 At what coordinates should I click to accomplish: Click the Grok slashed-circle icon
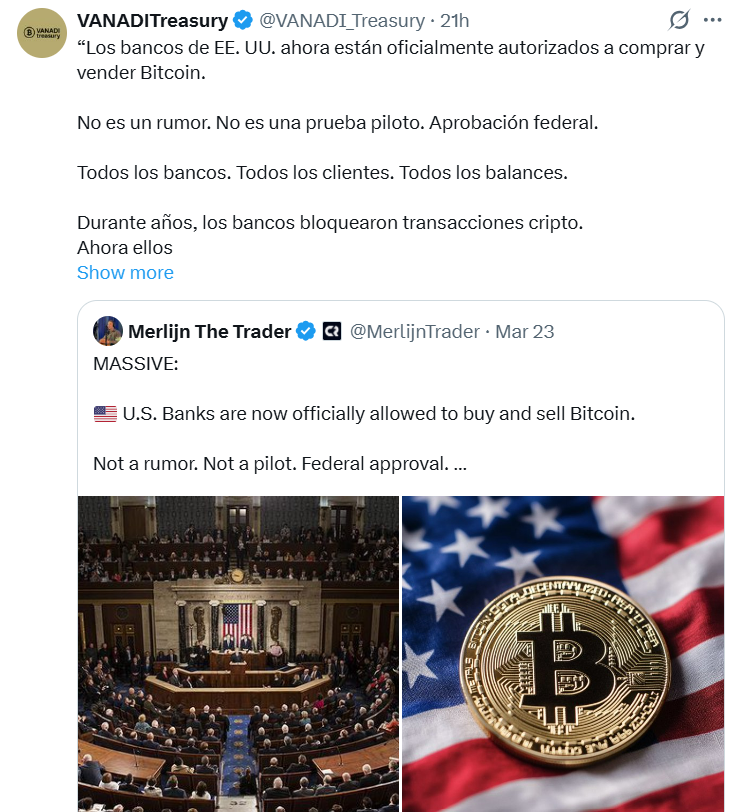pos(679,20)
